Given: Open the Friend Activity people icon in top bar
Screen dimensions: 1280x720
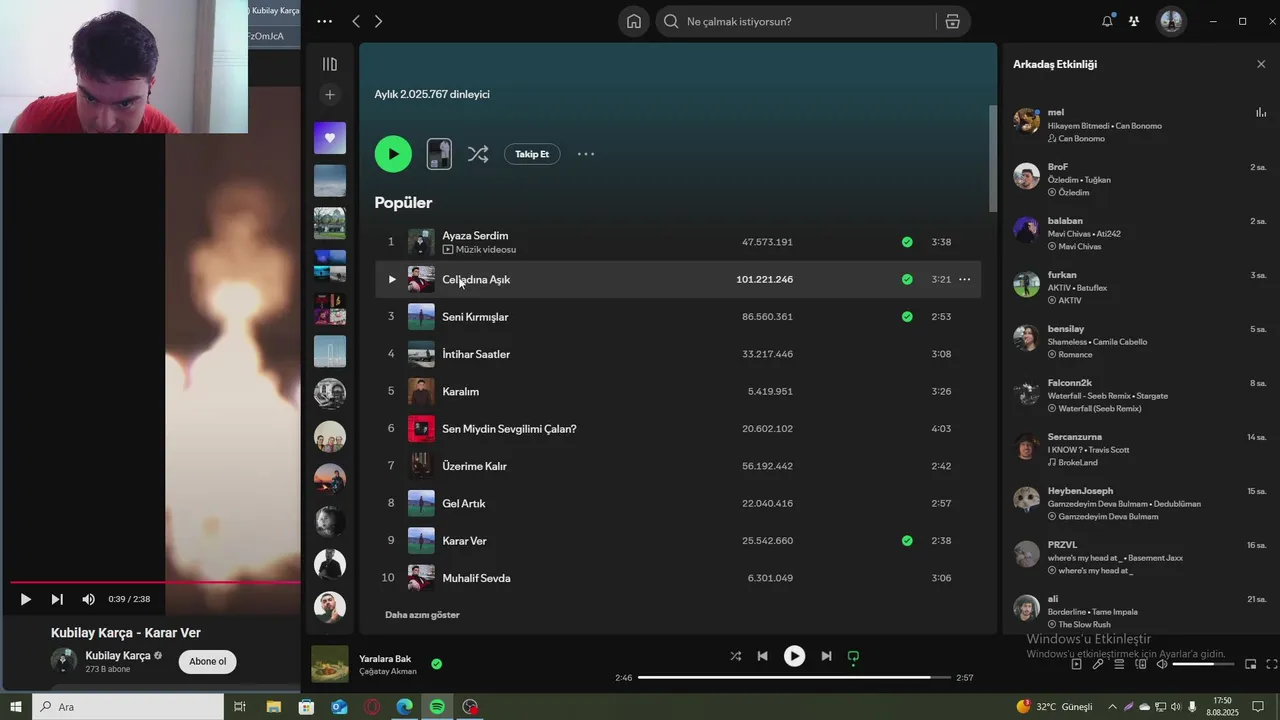Looking at the screenshot, I should tap(1134, 21).
